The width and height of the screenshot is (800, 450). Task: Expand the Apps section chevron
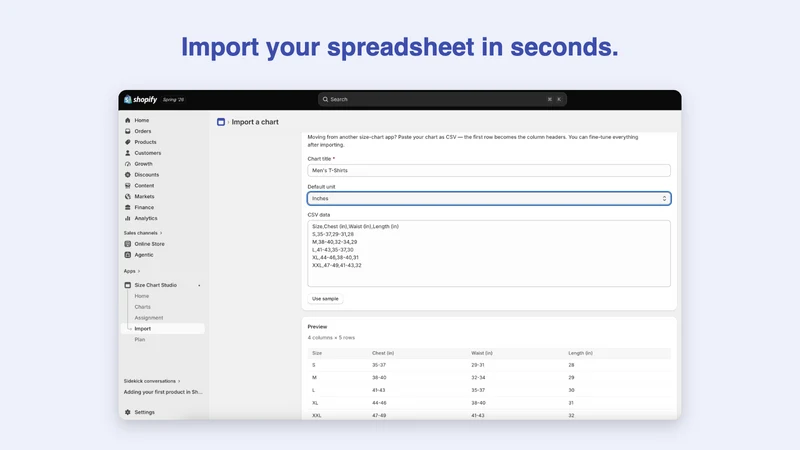[139, 271]
